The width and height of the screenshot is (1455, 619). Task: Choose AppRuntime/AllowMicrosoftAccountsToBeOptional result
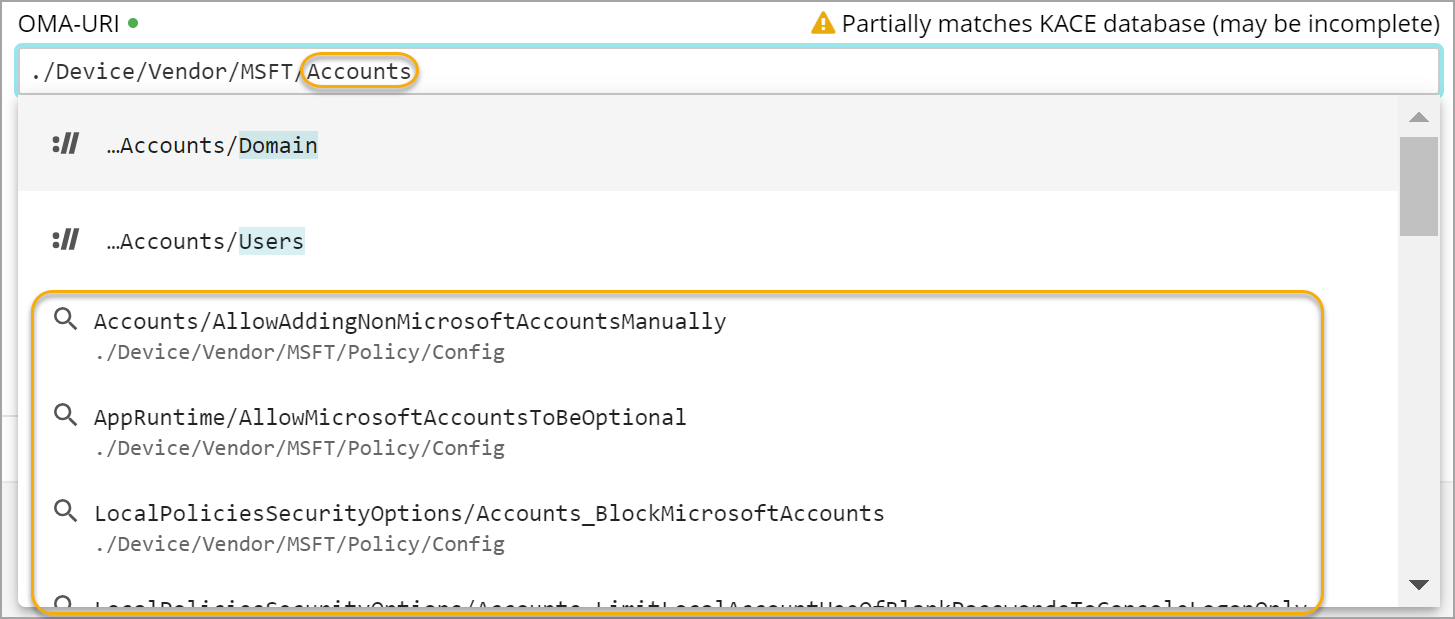[x=390, y=418]
